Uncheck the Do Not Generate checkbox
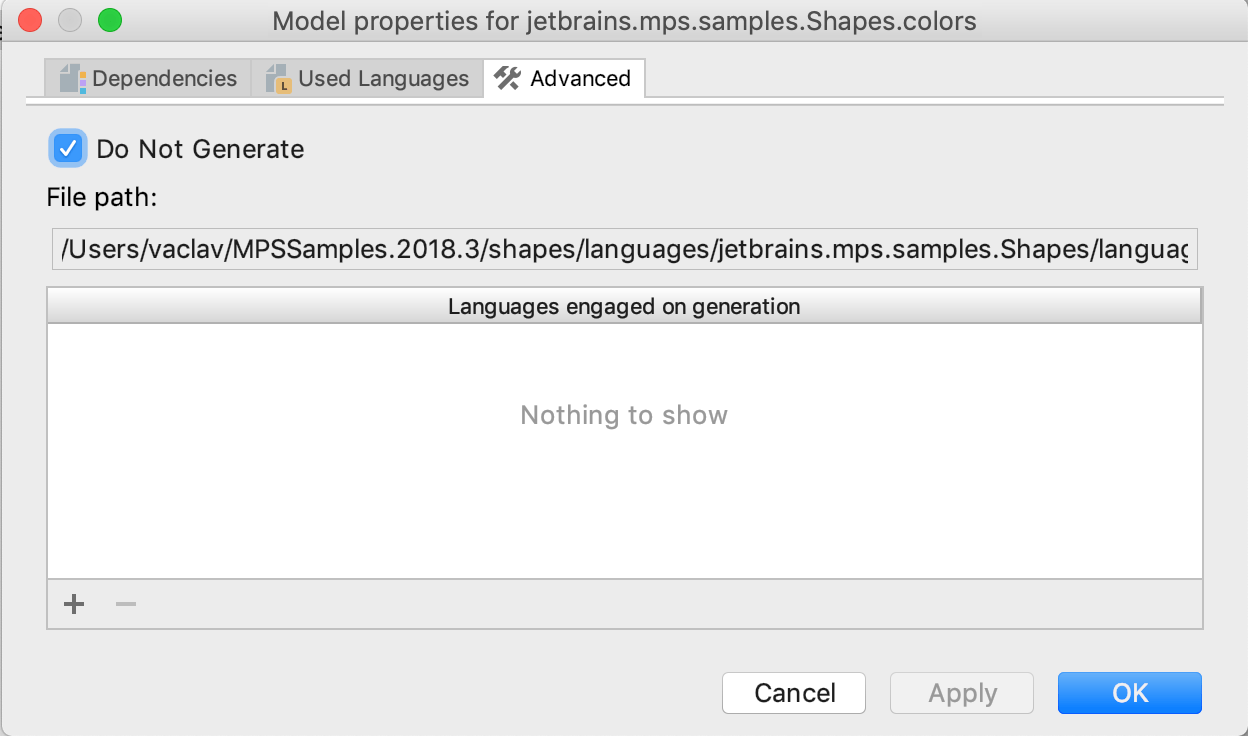 pos(67,149)
